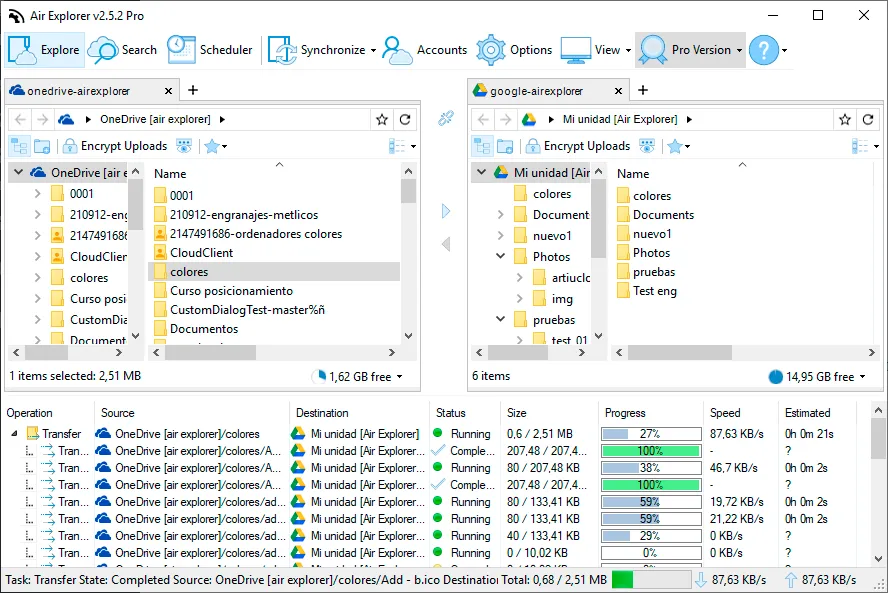Viewport: 888px width, 593px height.
Task: Collapse pruebas tree folder
Action: [x=501, y=319]
